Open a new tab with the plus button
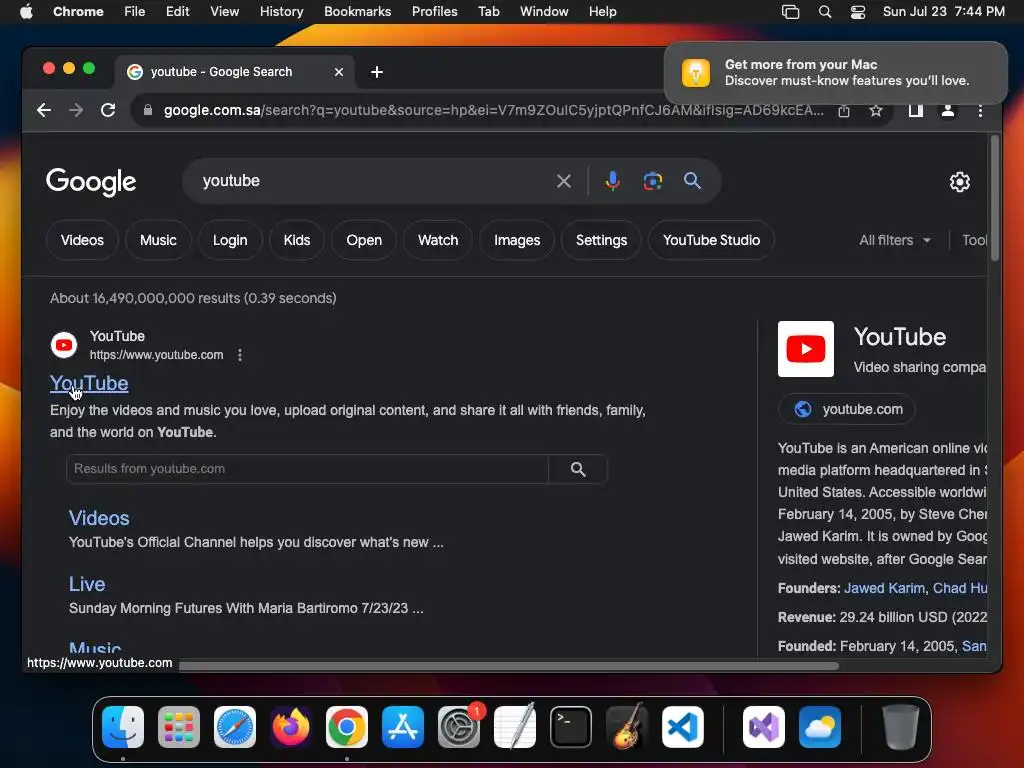The height and width of the screenshot is (768, 1024). click(377, 72)
